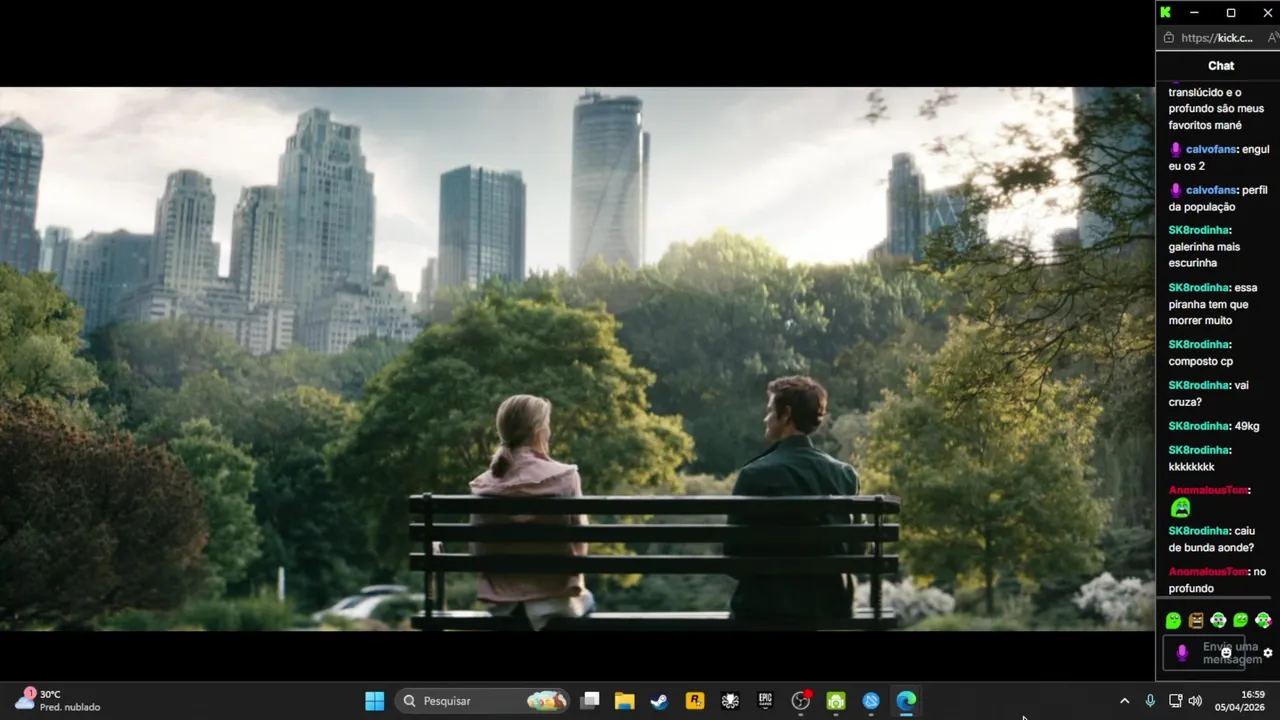1280x720 pixels.
Task: Open the Windows Start menu
Action: (x=375, y=701)
